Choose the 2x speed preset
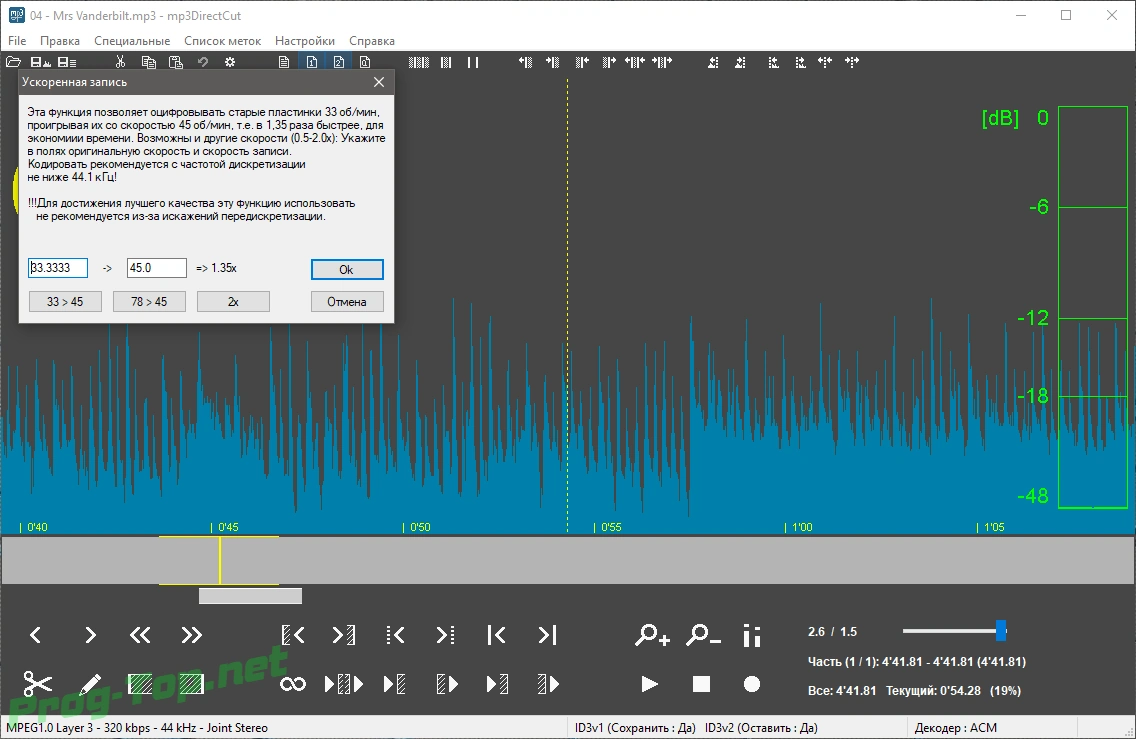The width and height of the screenshot is (1136, 739). tap(233, 301)
